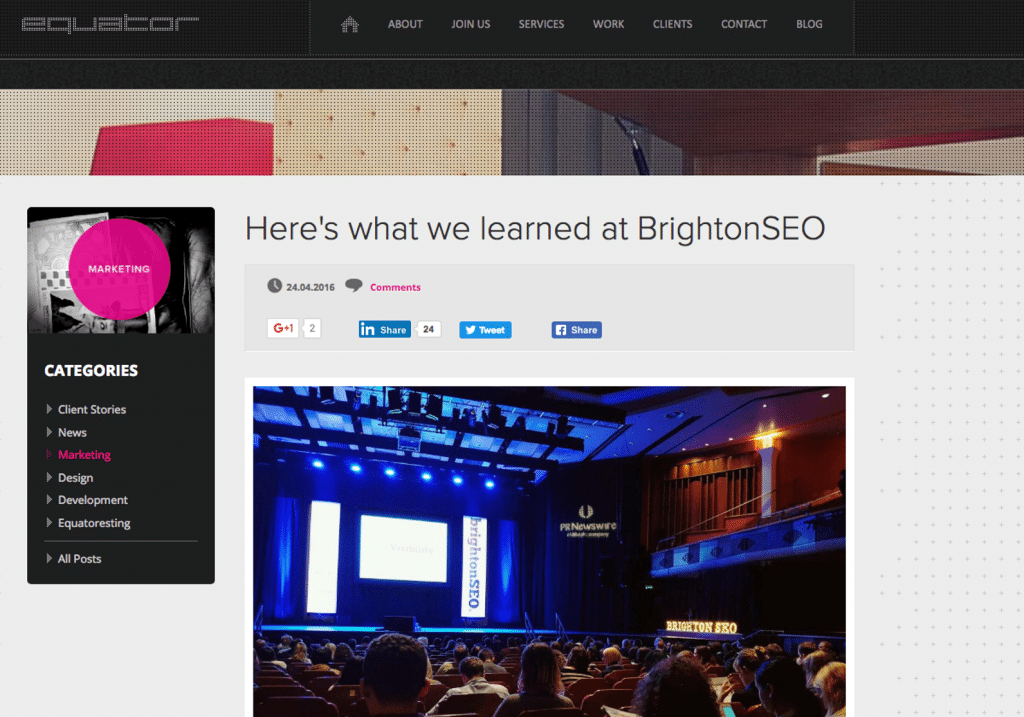Open the About menu item
Viewport: 1024px width, 717px height.
[x=405, y=24]
